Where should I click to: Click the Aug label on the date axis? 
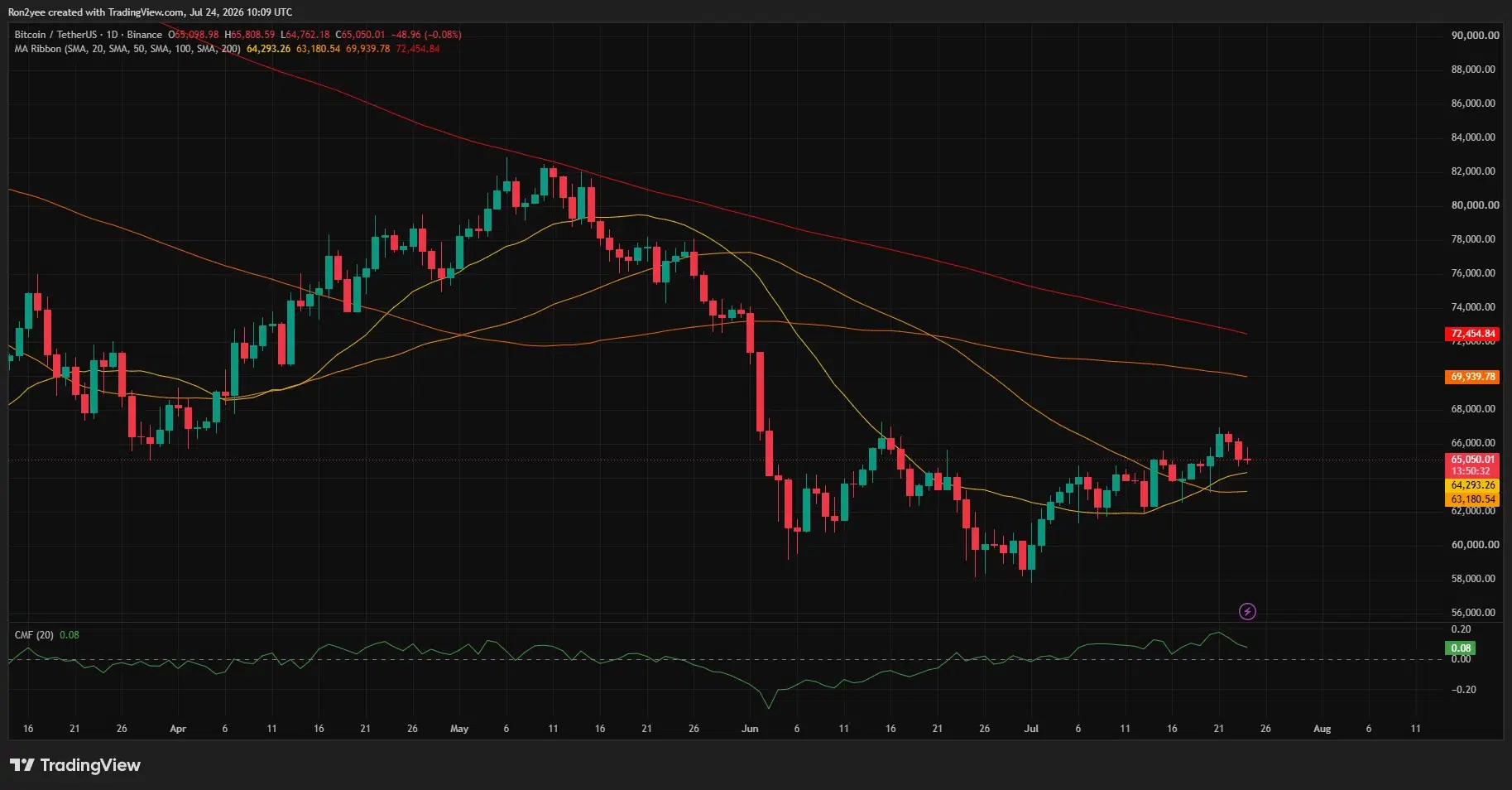[1322, 729]
